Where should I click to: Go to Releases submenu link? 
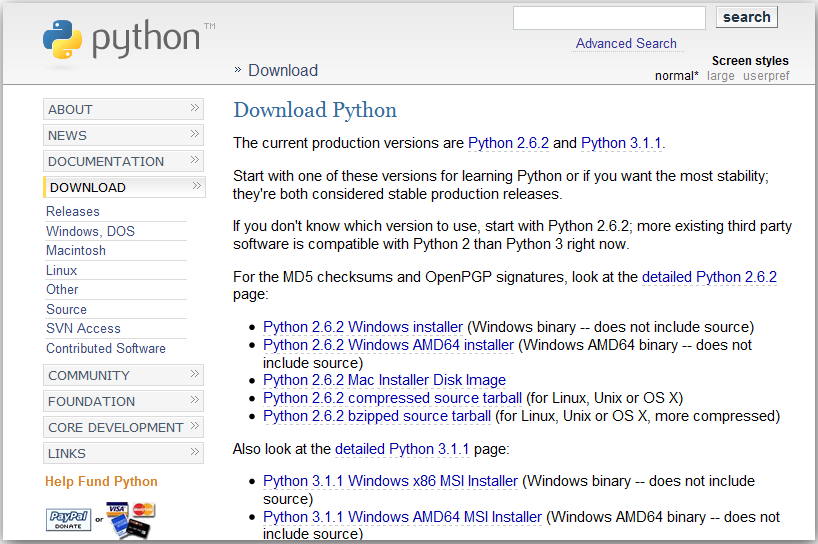click(73, 211)
